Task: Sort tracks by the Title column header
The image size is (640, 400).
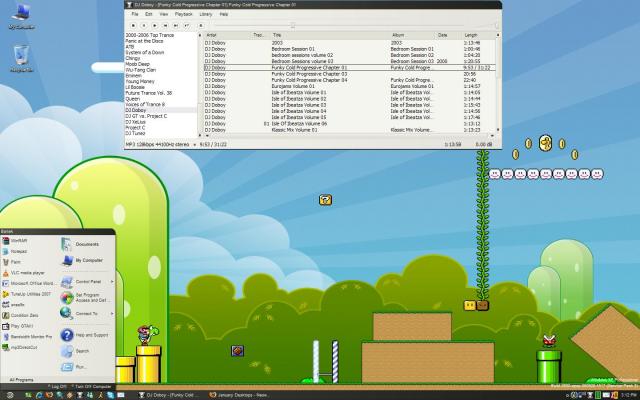Action: [x=331, y=36]
